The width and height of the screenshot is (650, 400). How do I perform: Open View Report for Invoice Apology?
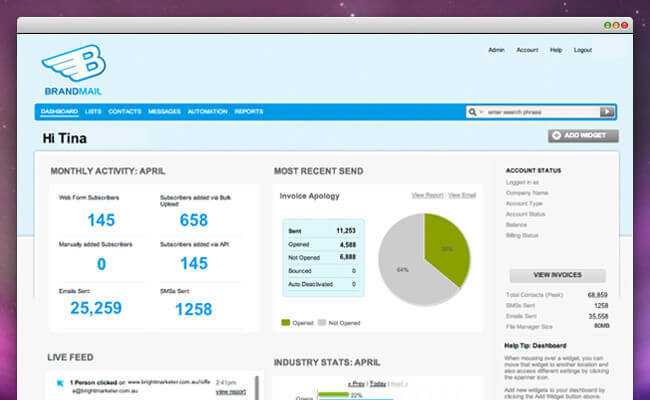coord(427,195)
